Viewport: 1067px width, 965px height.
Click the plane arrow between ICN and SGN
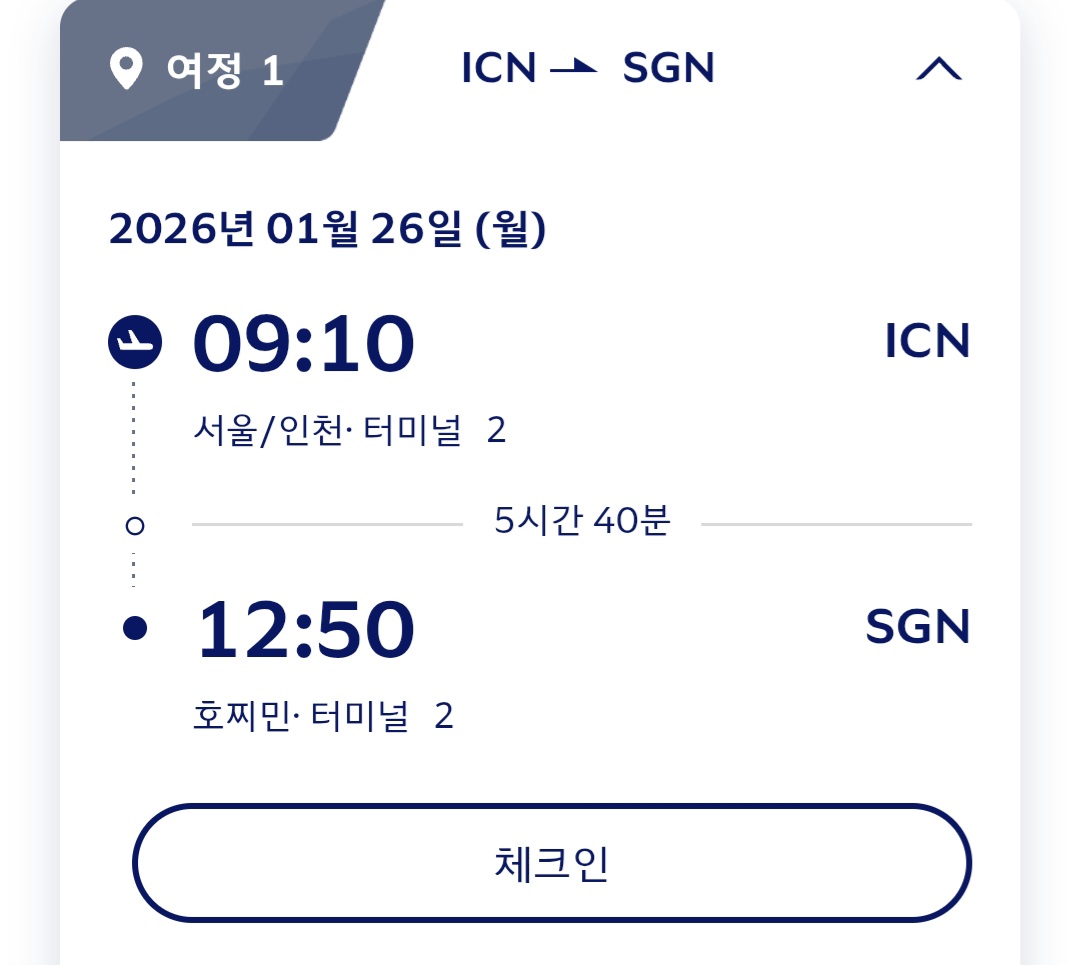tap(573, 69)
